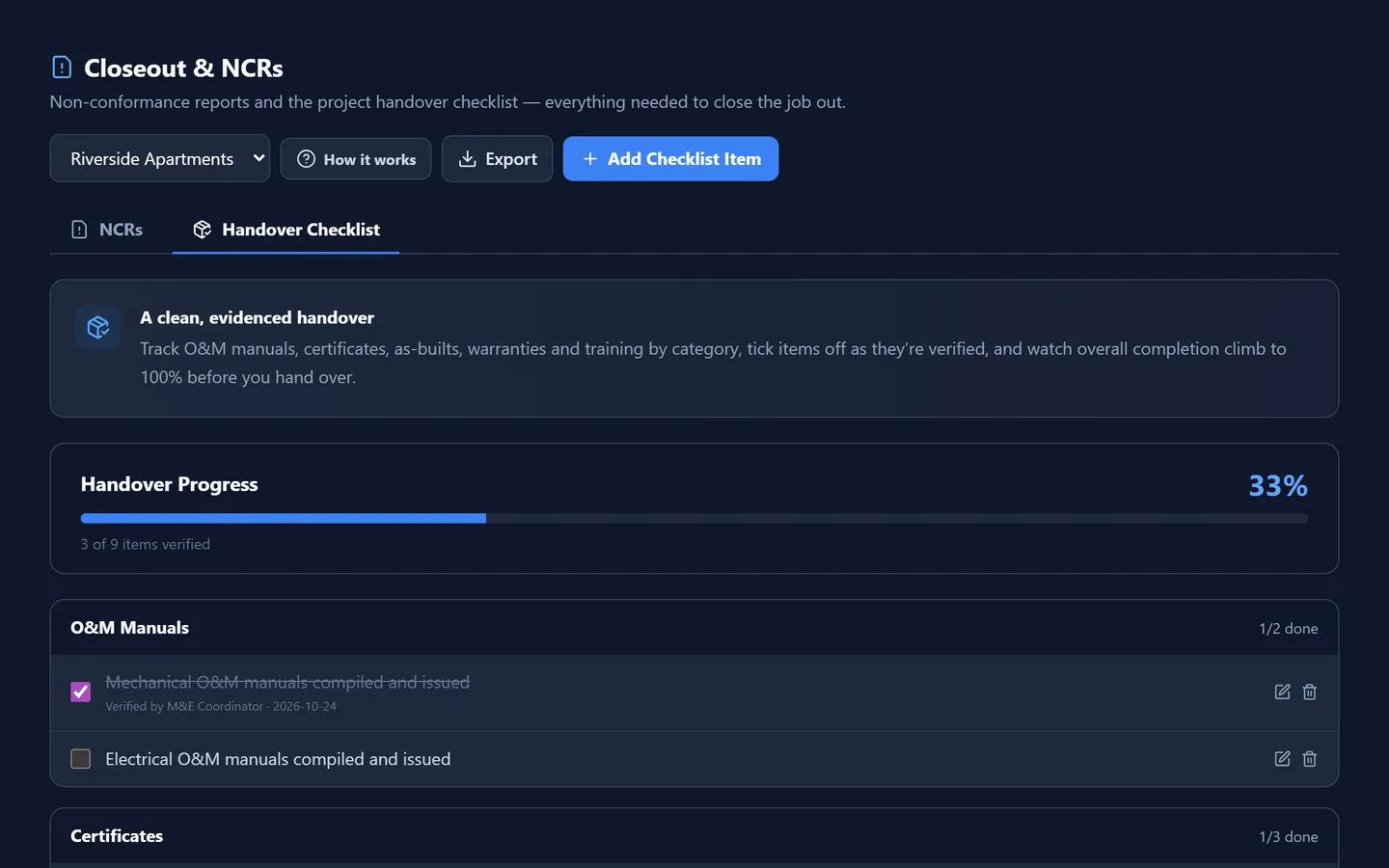The image size is (1389, 868).
Task: Switch to the NCRs tab
Action: [107, 230]
